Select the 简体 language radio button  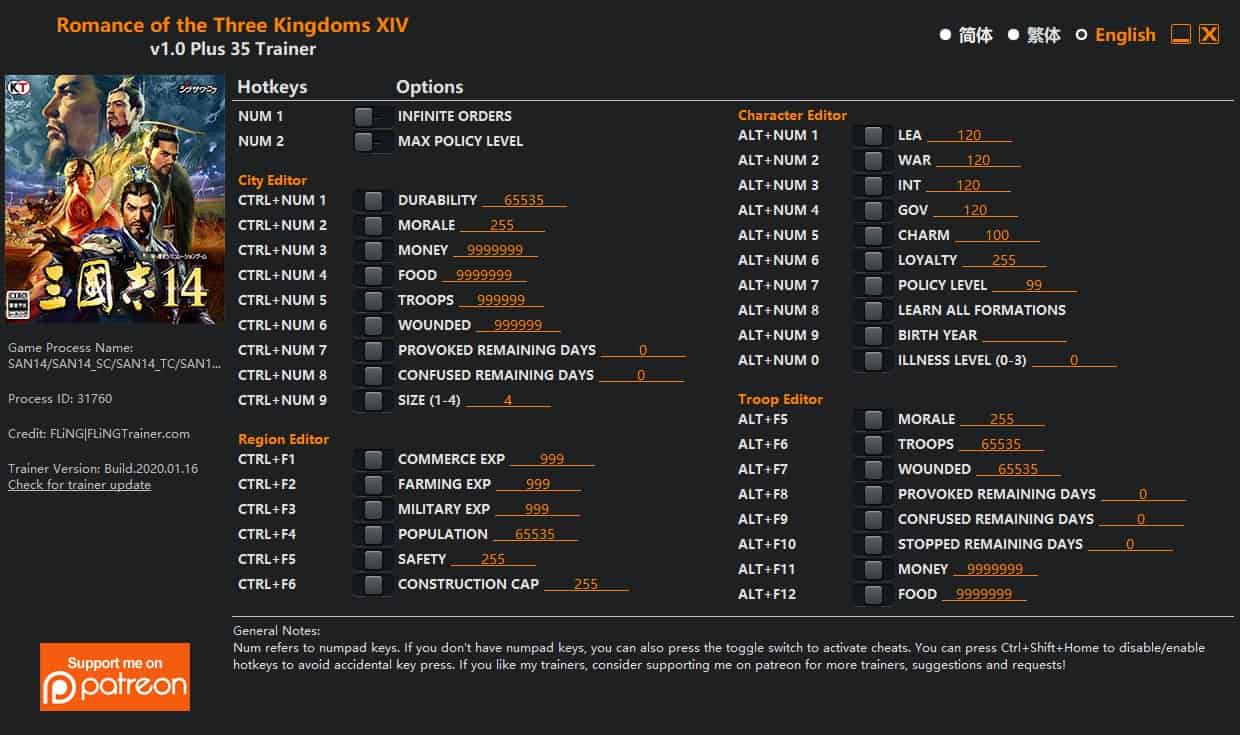tap(945, 35)
